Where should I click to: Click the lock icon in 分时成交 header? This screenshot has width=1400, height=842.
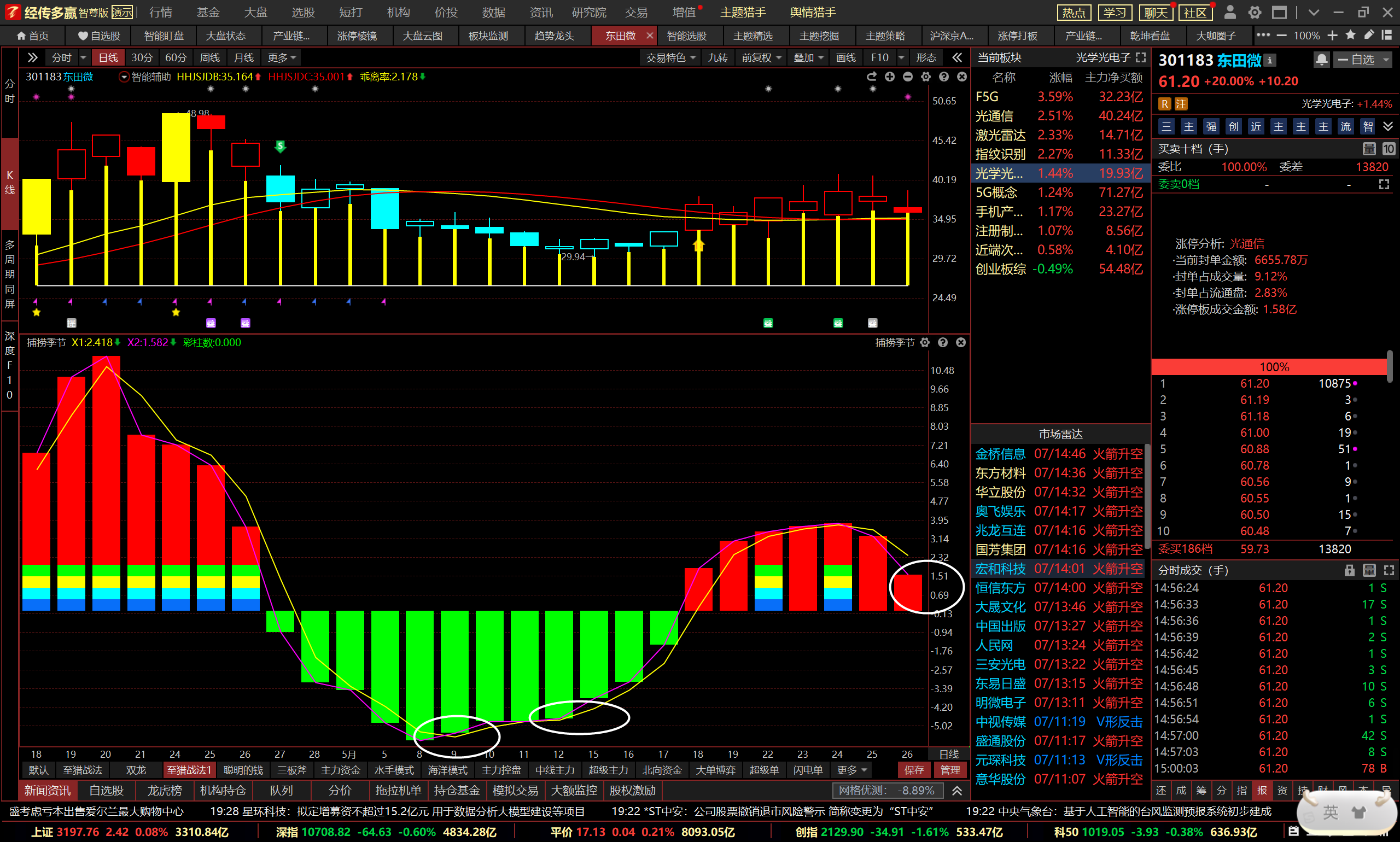point(1350,570)
